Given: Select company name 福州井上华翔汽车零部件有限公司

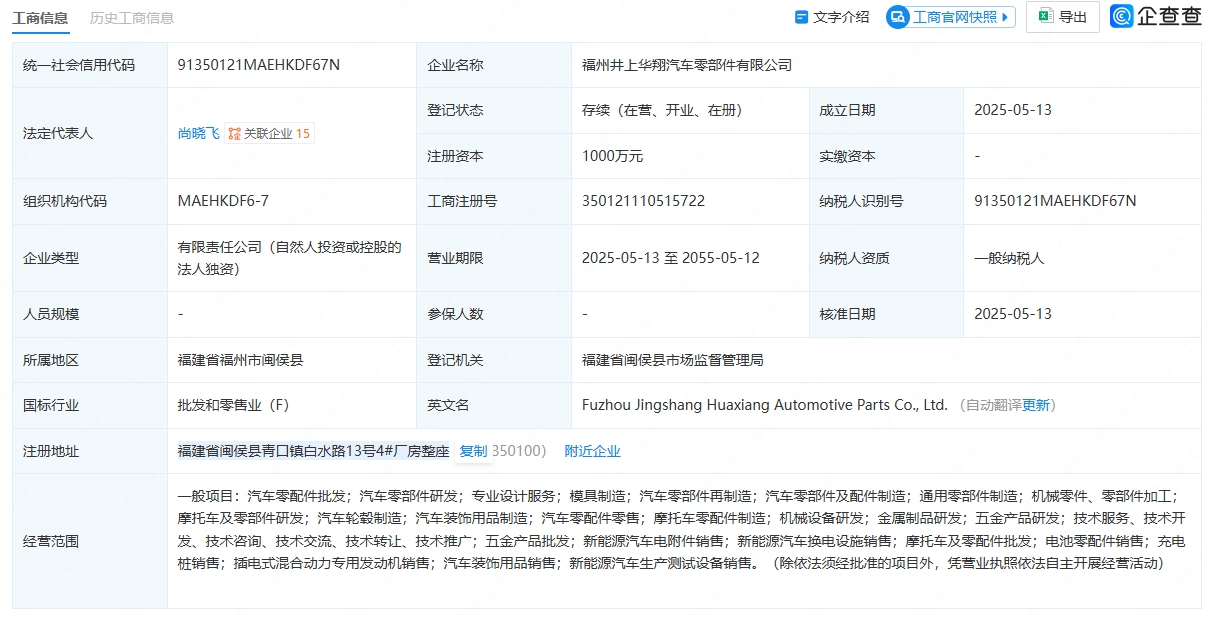Looking at the screenshot, I should 687,65.
